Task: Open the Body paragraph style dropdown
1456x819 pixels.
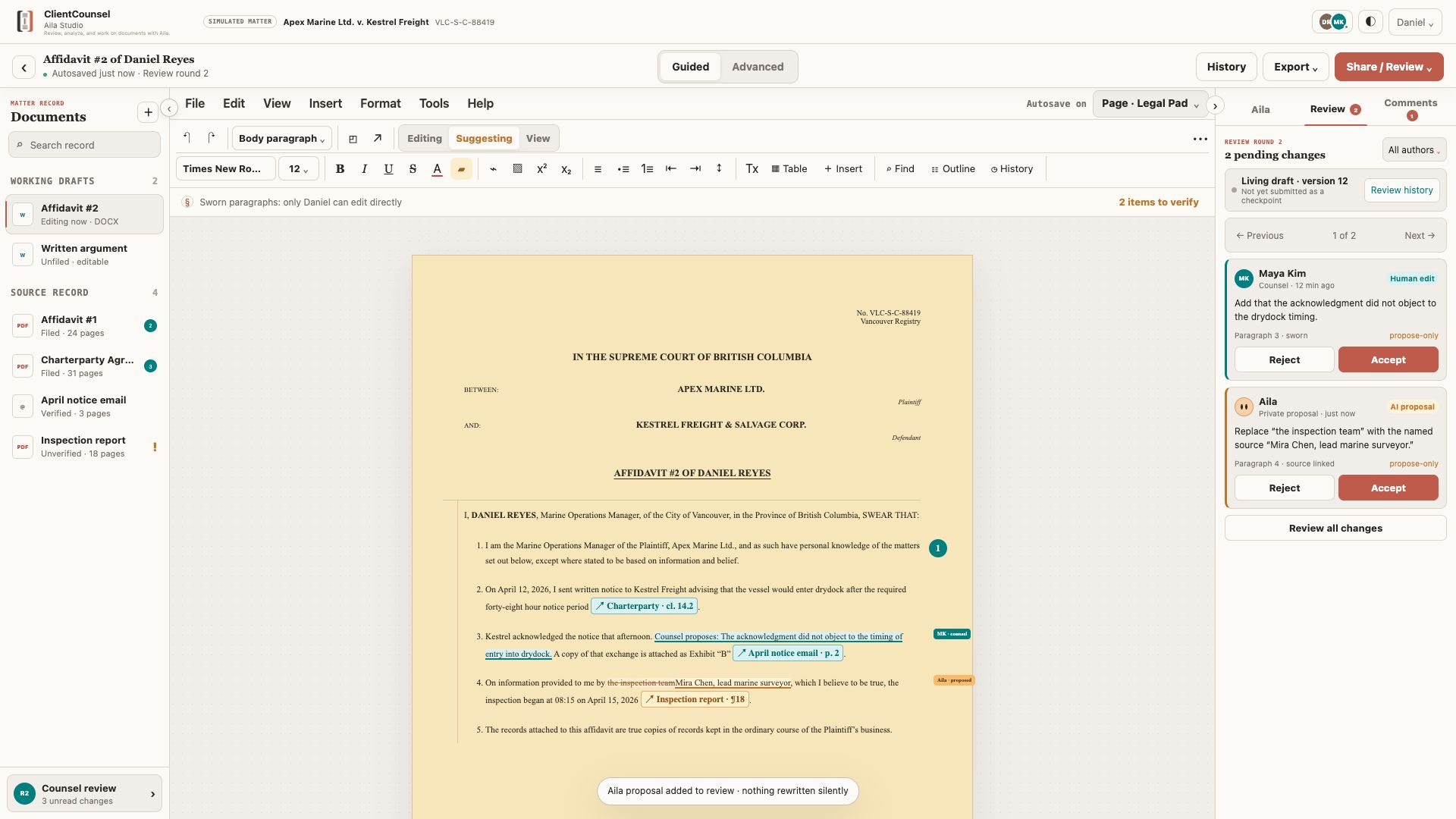Action: coord(281,139)
